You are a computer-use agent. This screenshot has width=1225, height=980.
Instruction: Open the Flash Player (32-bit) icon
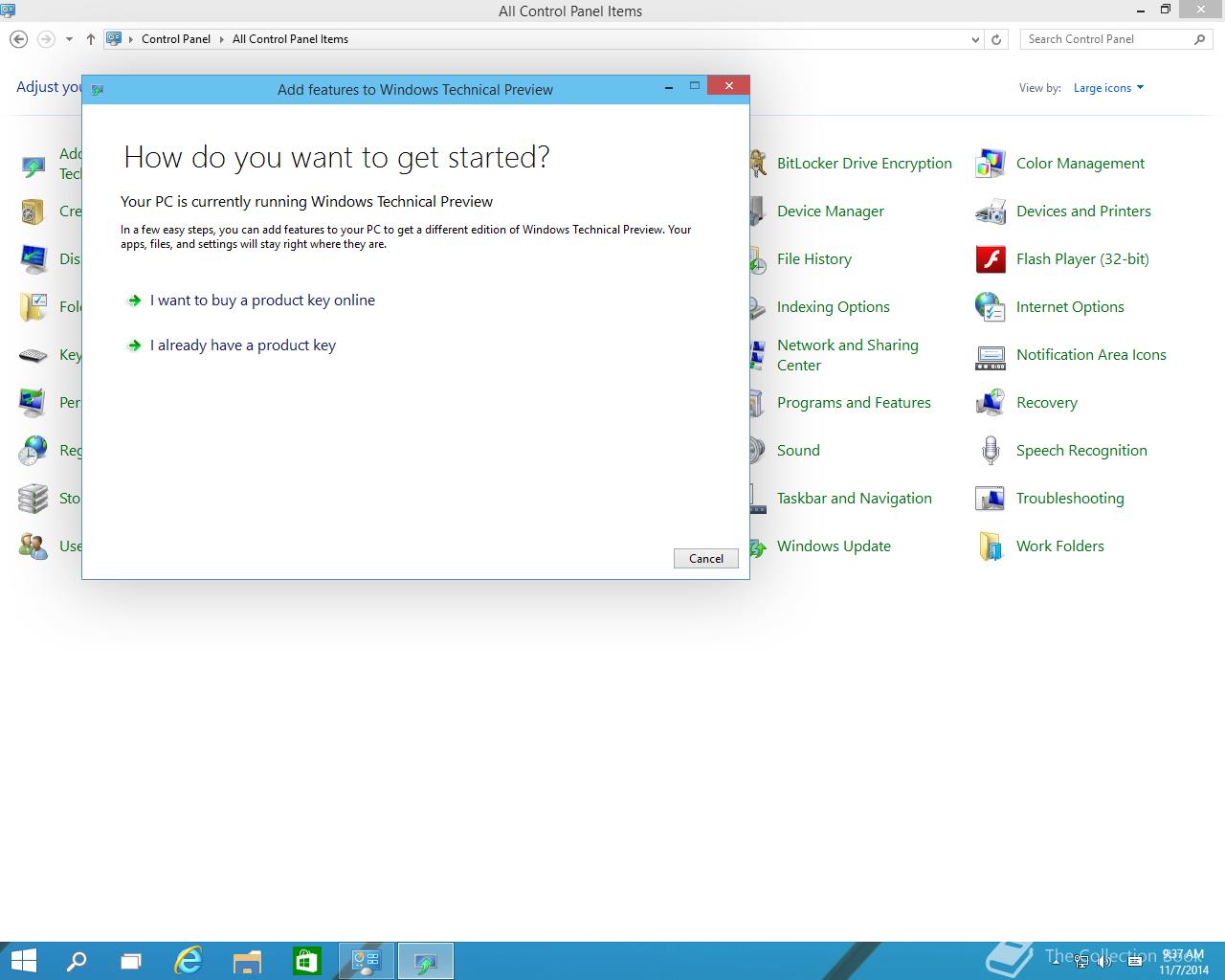coord(990,259)
